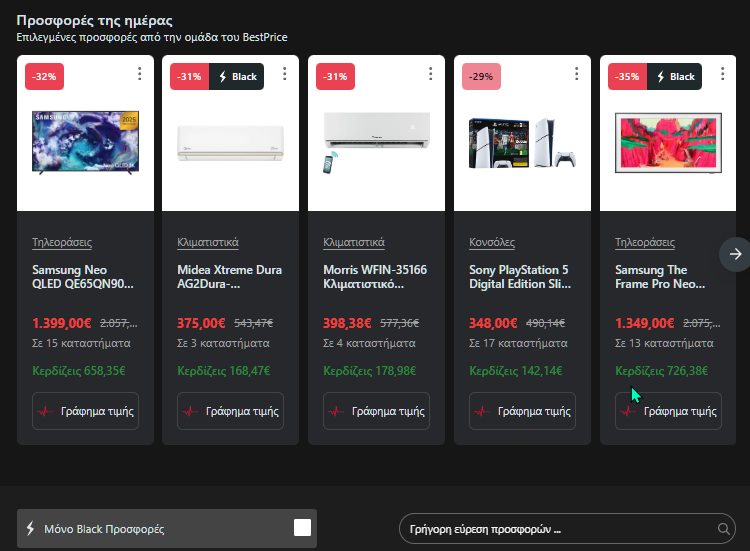750x551 pixels.
Task: Open Morris WFIN-35166 Κλιματιστικό product title
Action: 375,277
